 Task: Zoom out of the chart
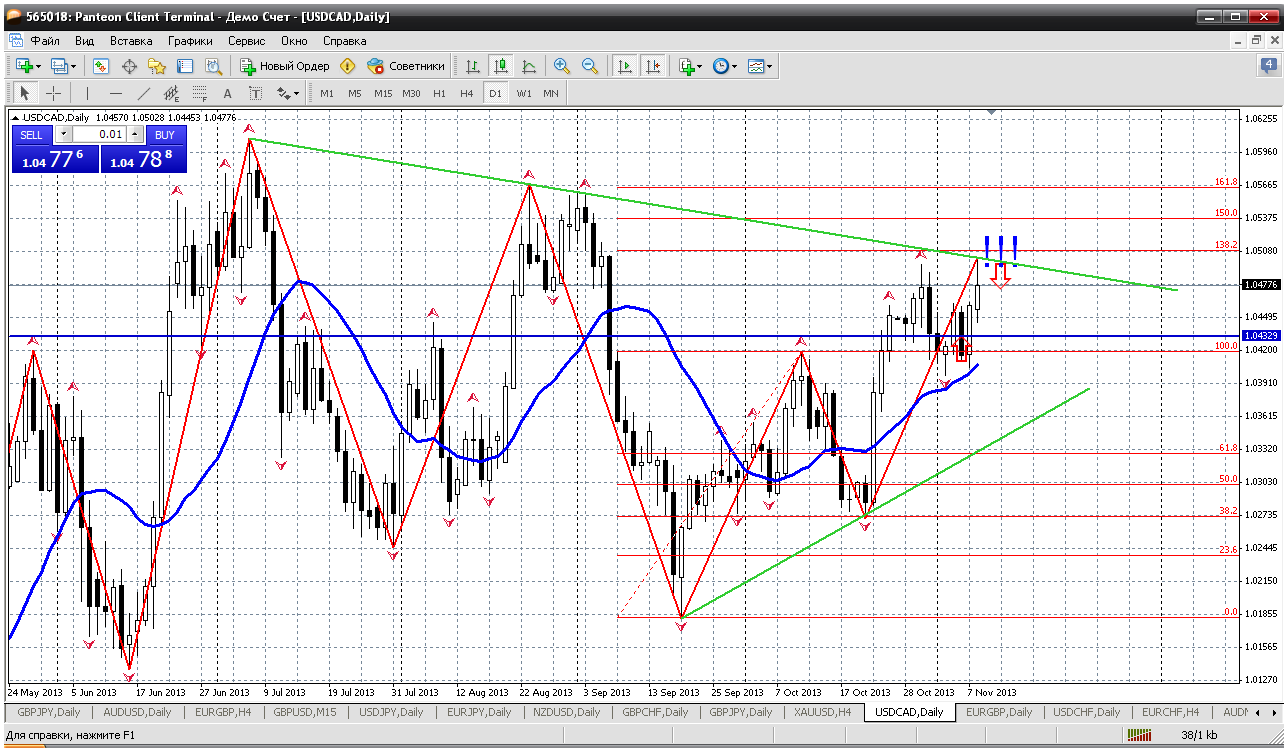pos(590,66)
